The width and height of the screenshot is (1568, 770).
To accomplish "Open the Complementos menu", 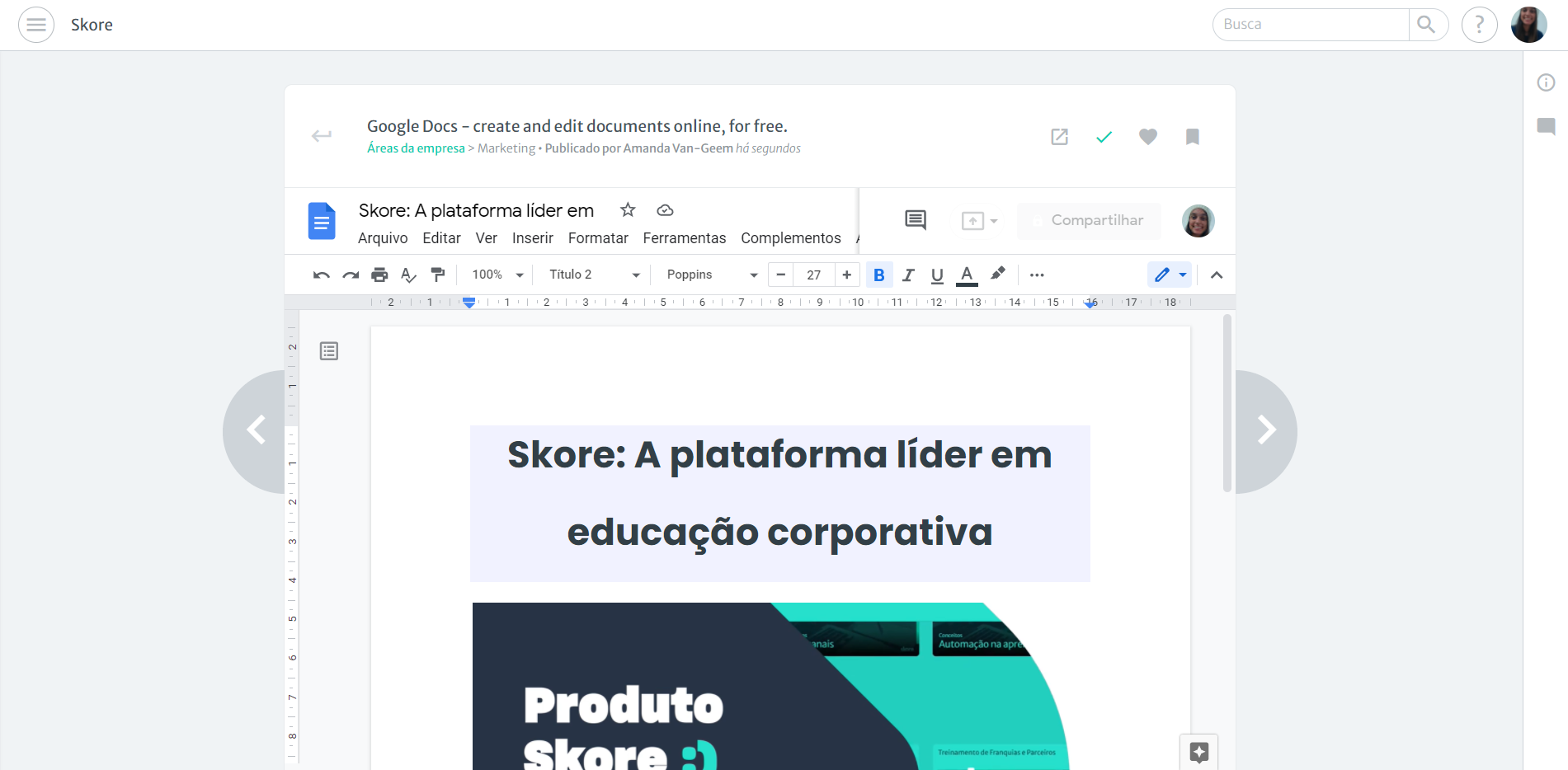I will (791, 238).
